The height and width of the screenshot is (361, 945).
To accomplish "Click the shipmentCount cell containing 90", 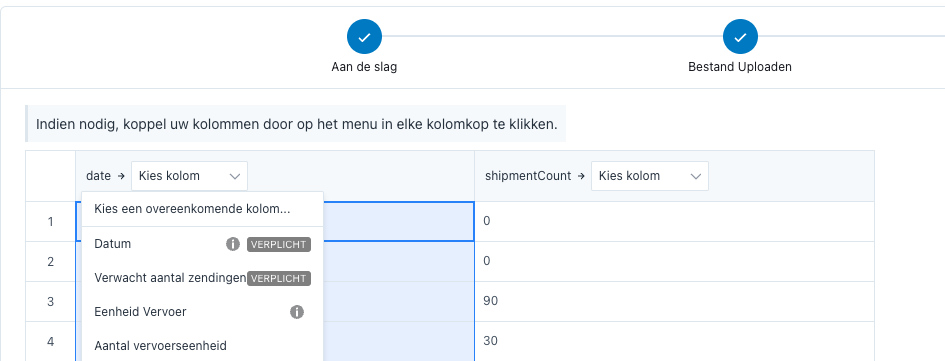I will click(674, 301).
